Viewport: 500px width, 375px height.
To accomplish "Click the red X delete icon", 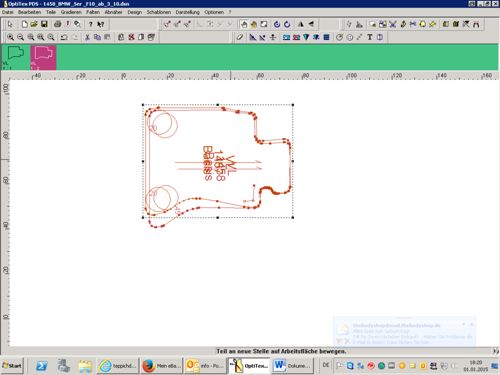I will 131,37.
